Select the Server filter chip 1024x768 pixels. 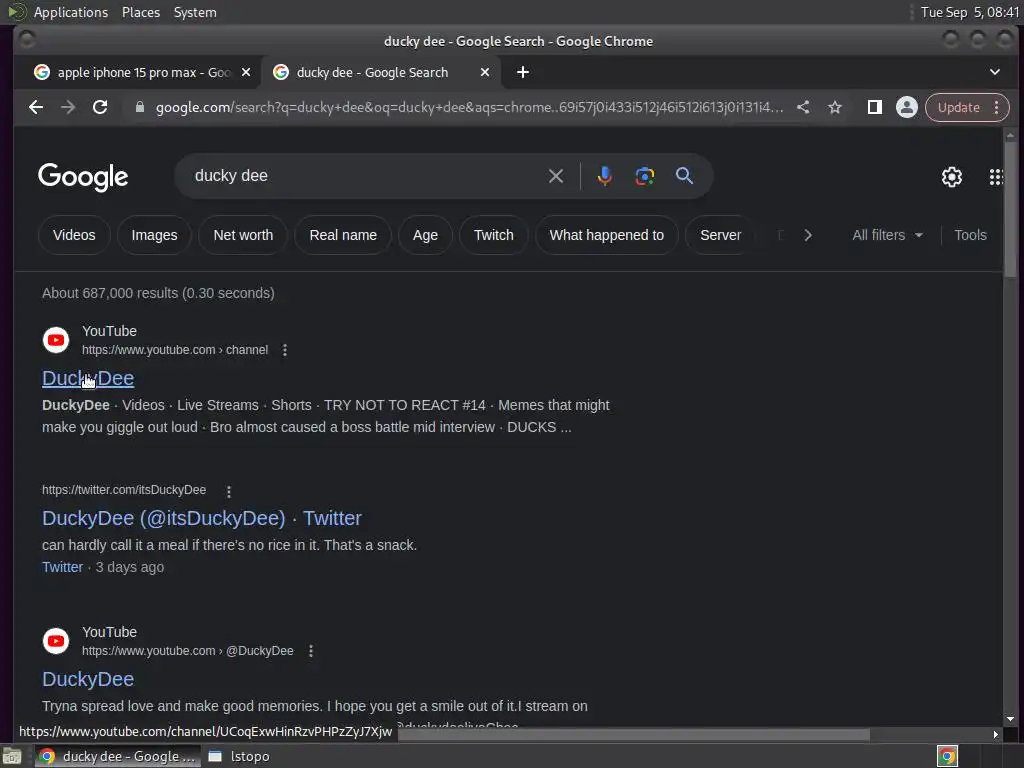720,235
